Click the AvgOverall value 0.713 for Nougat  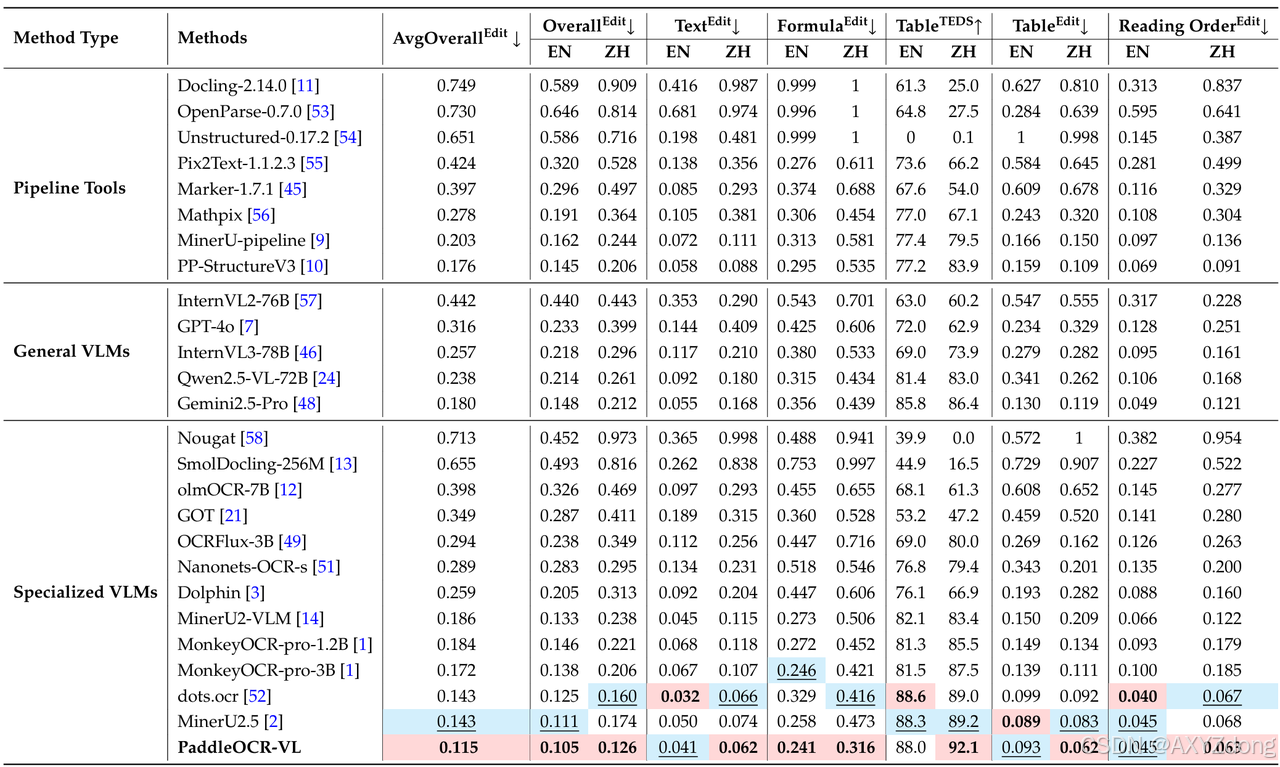(456, 439)
